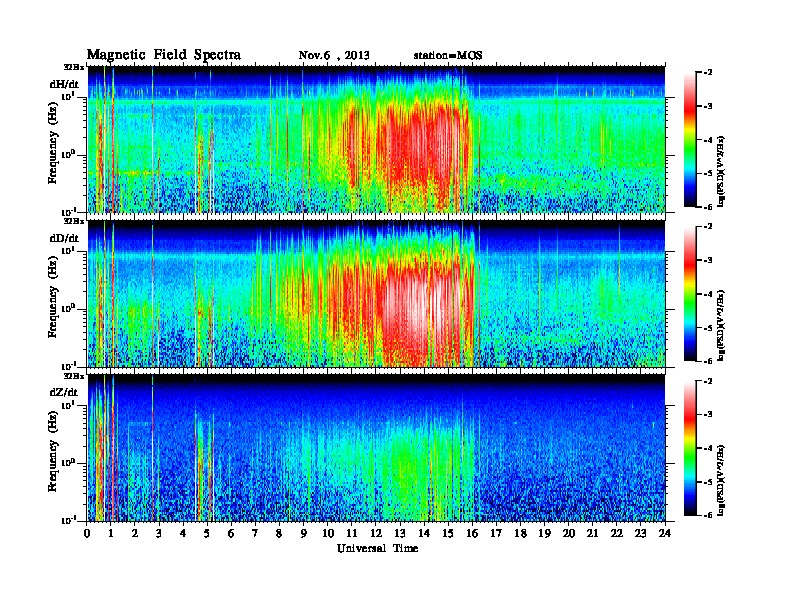Click the -4 value on dD/dt colorbar
This screenshot has width=792, height=612.
[x=708, y=294]
